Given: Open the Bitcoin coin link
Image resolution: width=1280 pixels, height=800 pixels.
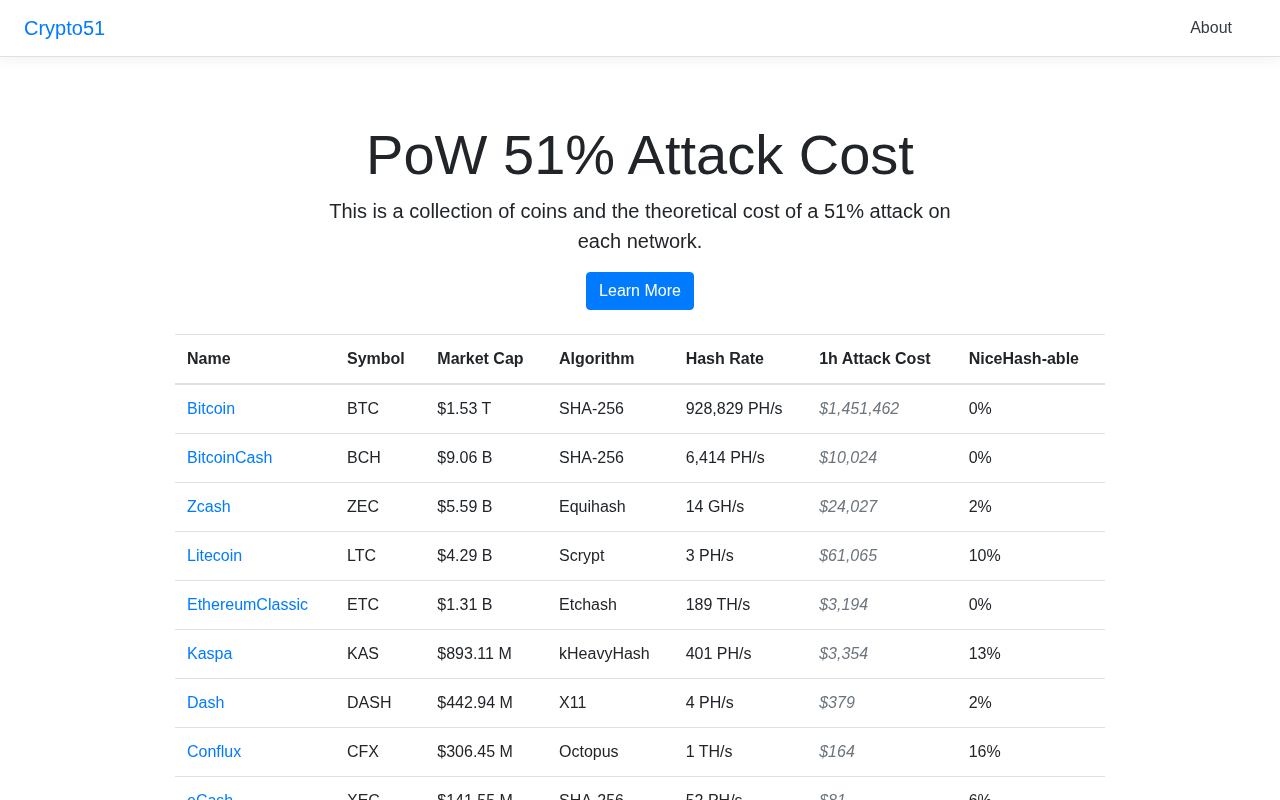Looking at the screenshot, I should [x=211, y=409].
